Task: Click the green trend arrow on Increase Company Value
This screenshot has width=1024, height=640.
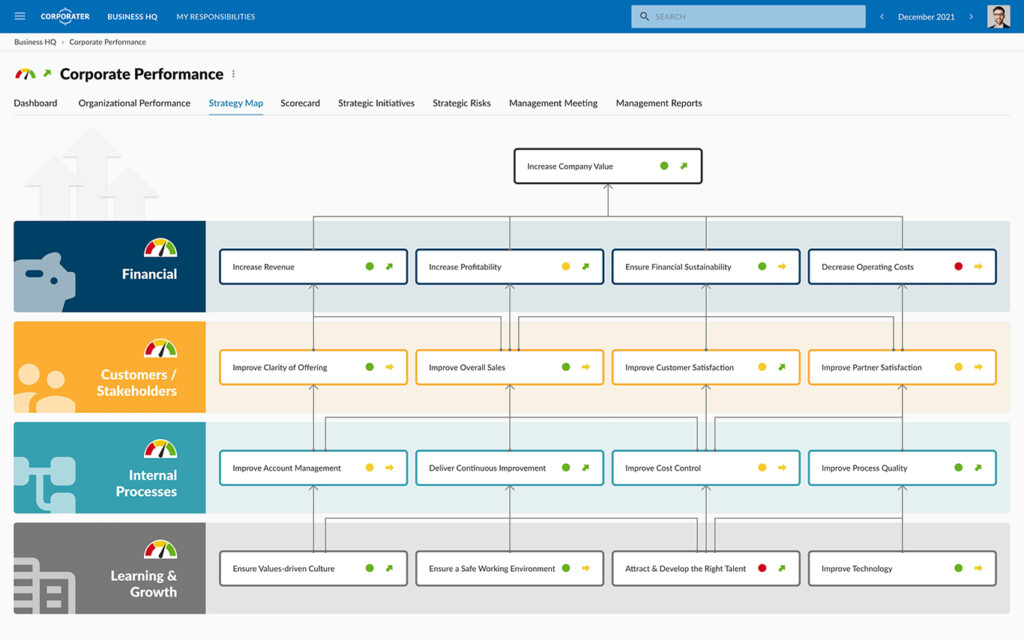Action: (x=684, y=166)
